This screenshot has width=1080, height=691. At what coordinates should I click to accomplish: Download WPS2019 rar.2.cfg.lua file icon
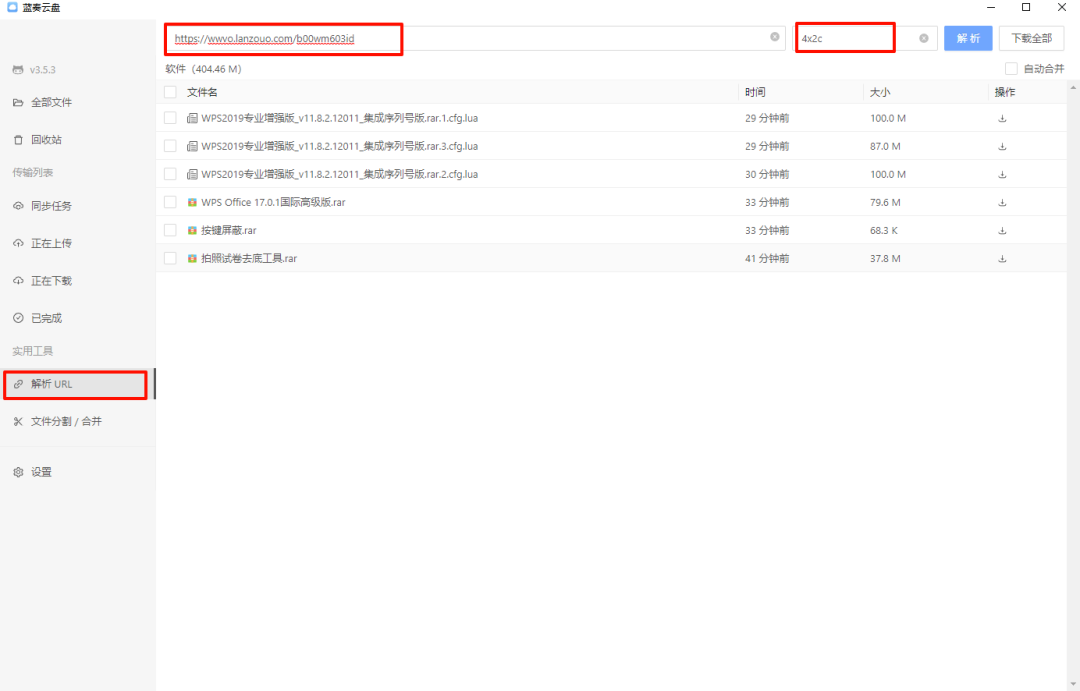tap(1002, 174)
